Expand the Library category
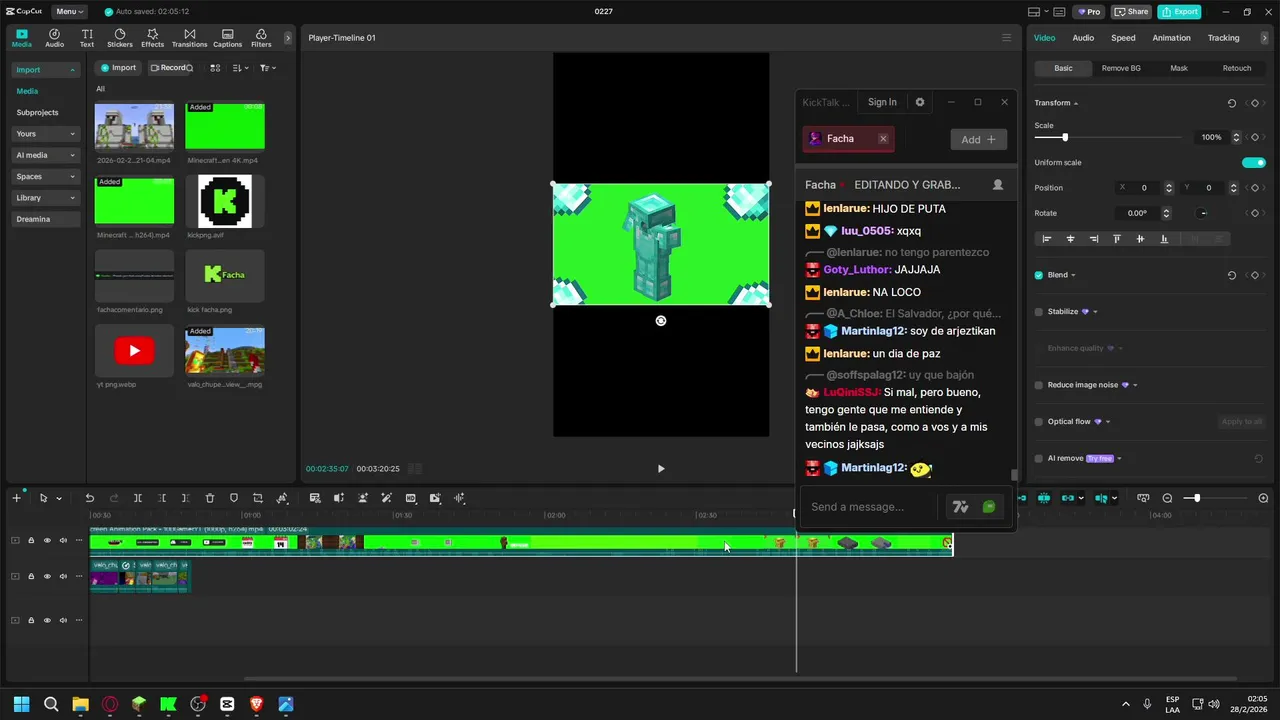The height and width of the screenshot is (720, 1280). (45, 198)
